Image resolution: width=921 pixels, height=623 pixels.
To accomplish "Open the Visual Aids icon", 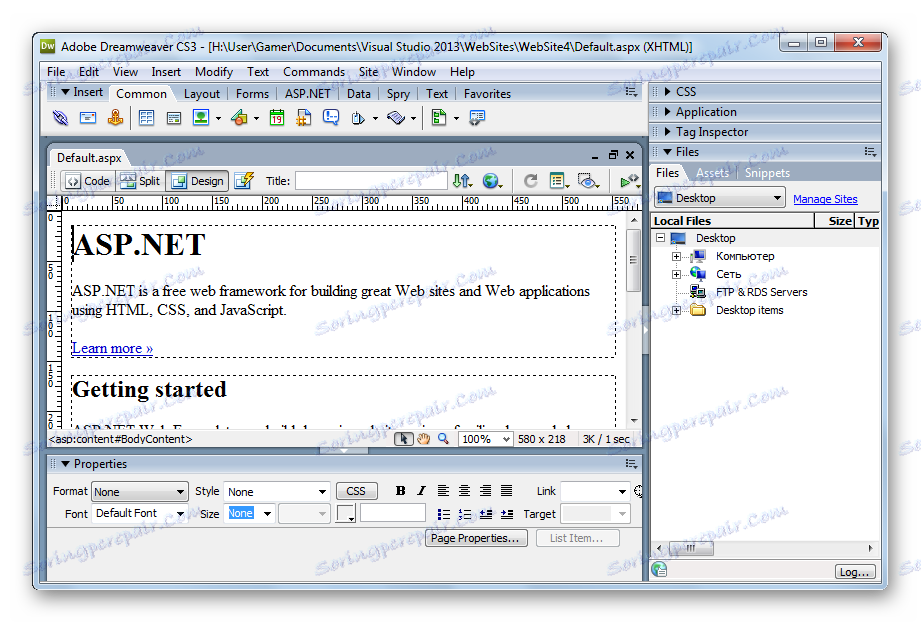I will (587, 181).
